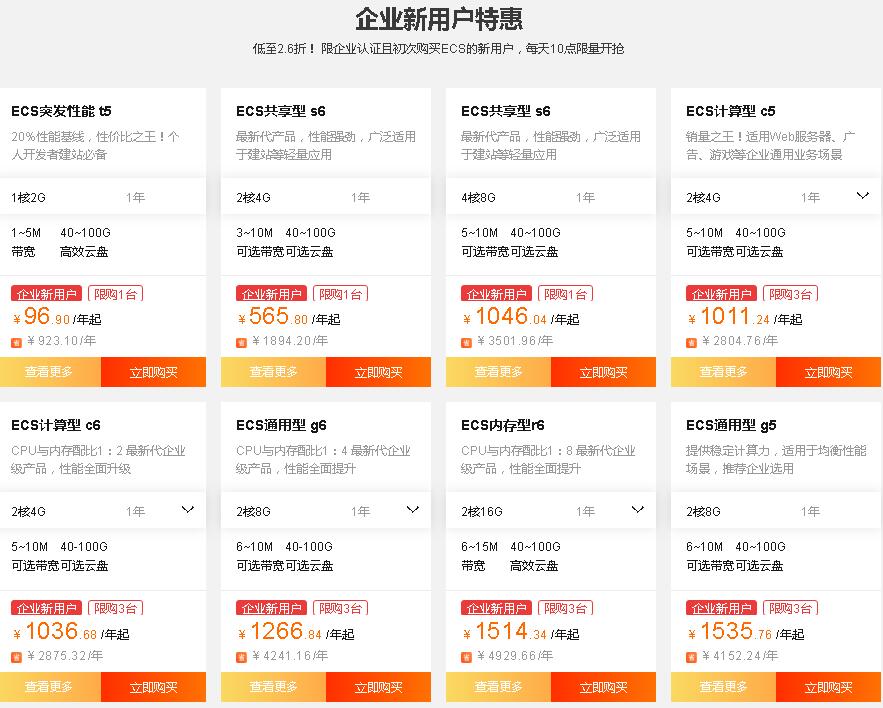This screenshot has height=708, width=883.
Task: Expand spec dropdown for ECS计算型 c5
Action: pos(863,195)
